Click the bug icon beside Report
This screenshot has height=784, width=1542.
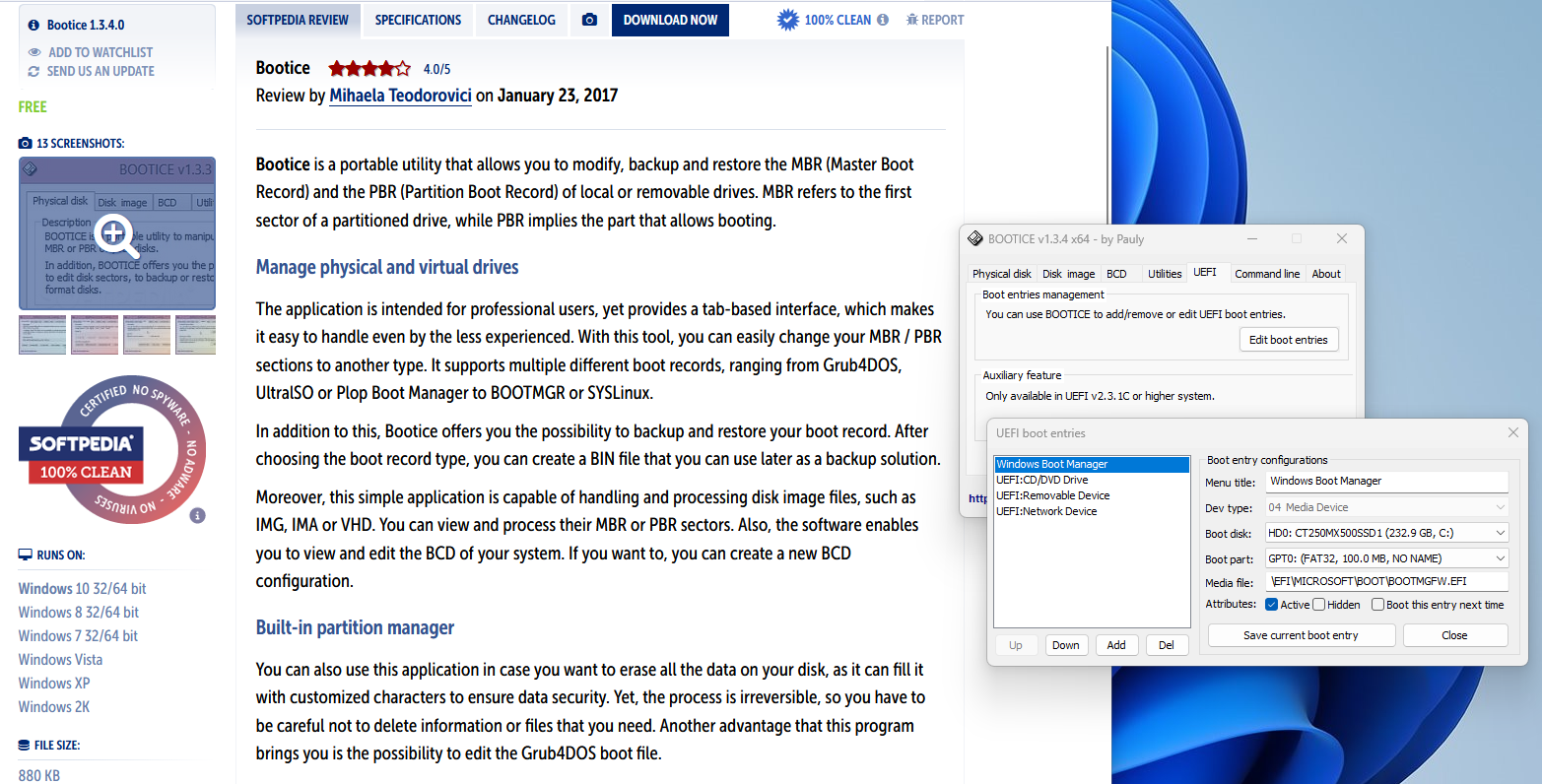[x=911, y=20]
